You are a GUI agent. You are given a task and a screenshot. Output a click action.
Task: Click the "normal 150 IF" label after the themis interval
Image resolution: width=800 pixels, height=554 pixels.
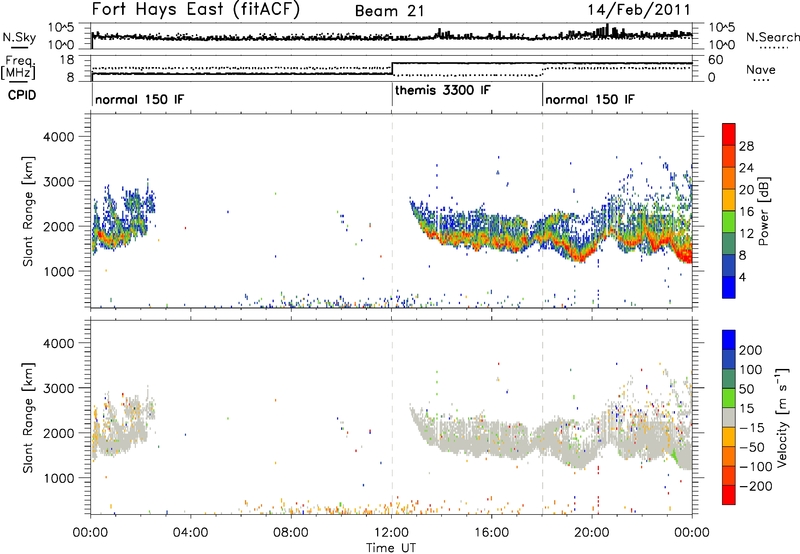click(590, 99)
